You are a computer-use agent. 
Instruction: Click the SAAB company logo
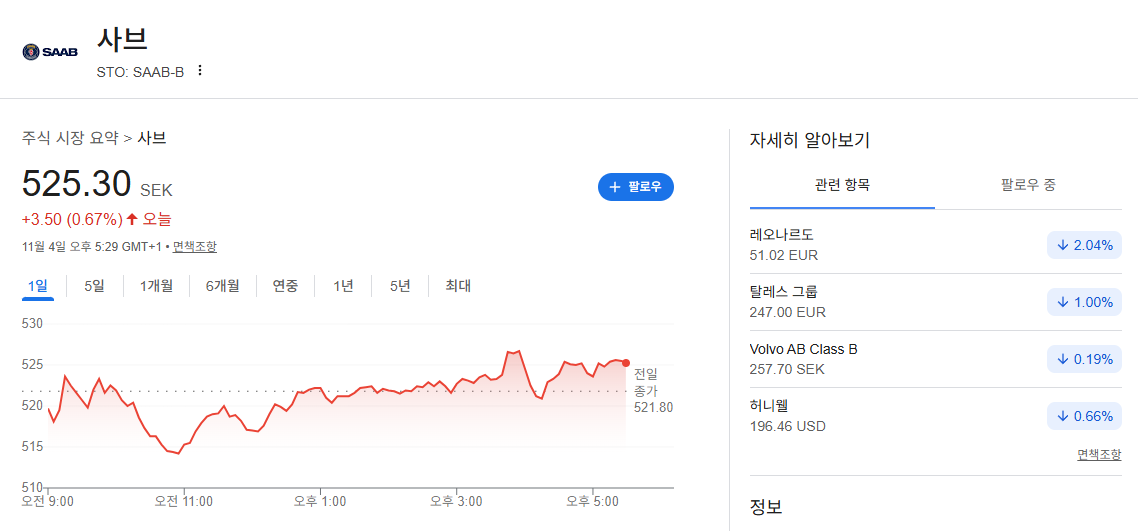click(x=50, y=52)
